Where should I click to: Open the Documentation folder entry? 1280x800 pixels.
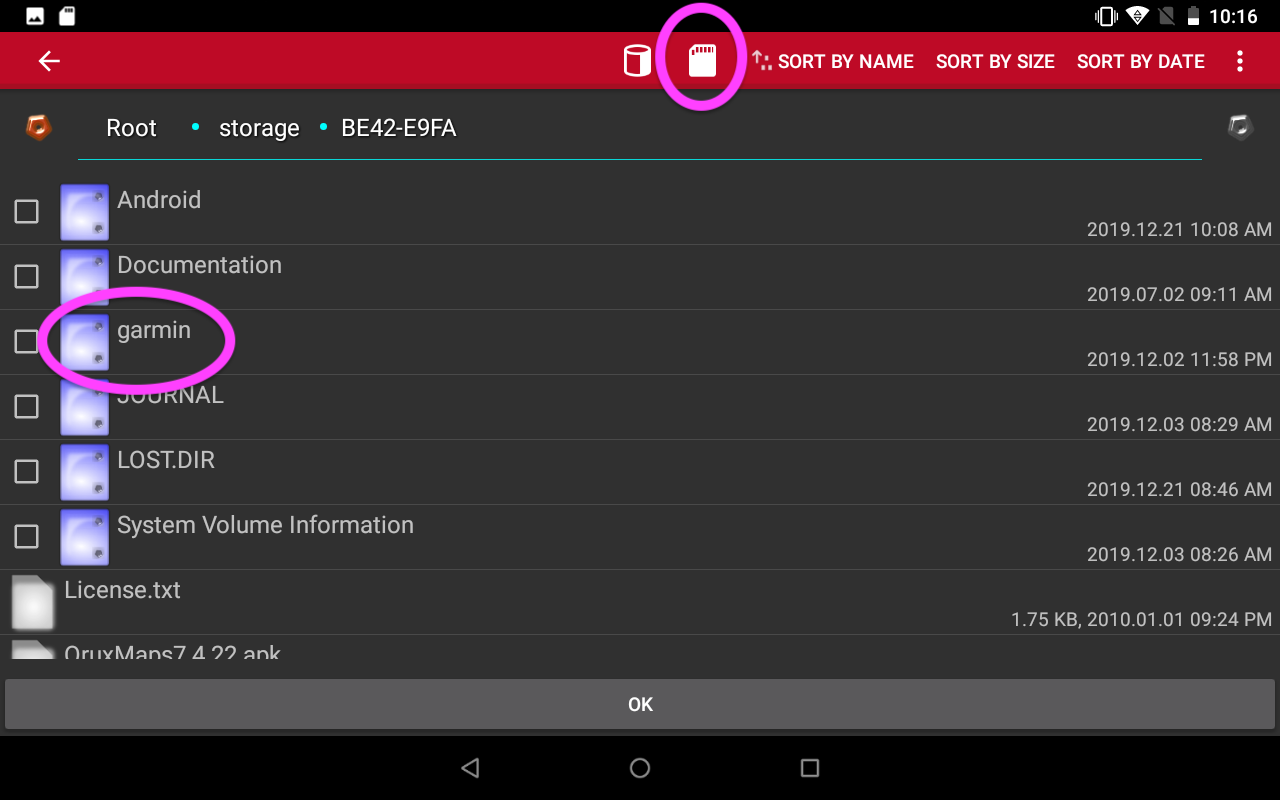[x=640, y=277]
